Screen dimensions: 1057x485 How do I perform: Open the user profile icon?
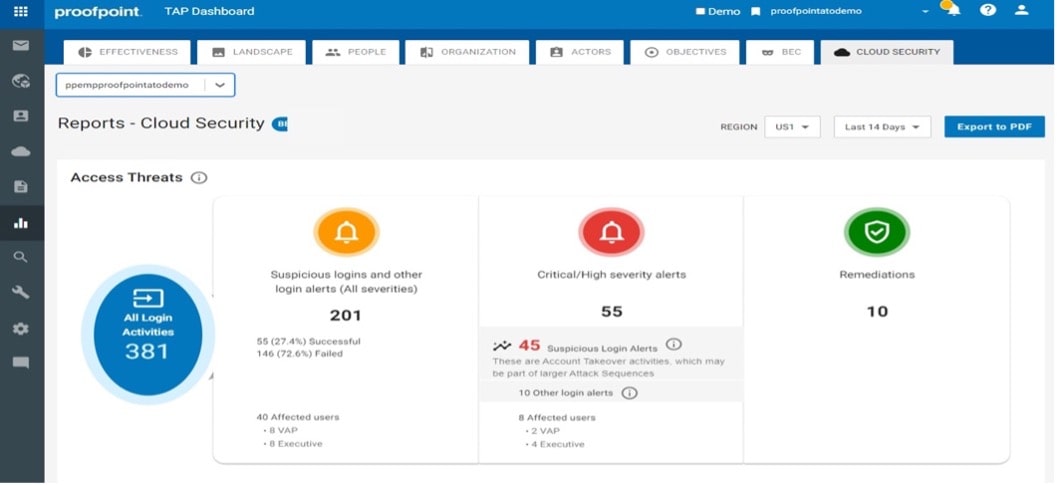[x=1022, y=10]
